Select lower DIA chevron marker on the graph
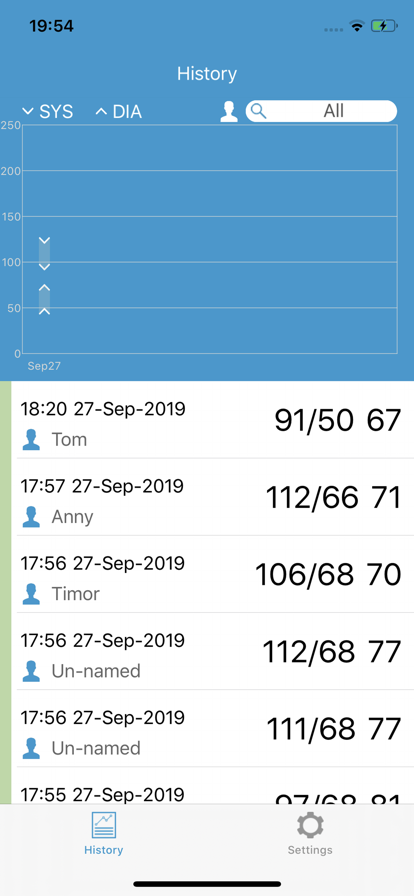This screenshot has width=414, height=896. [45, 311]
